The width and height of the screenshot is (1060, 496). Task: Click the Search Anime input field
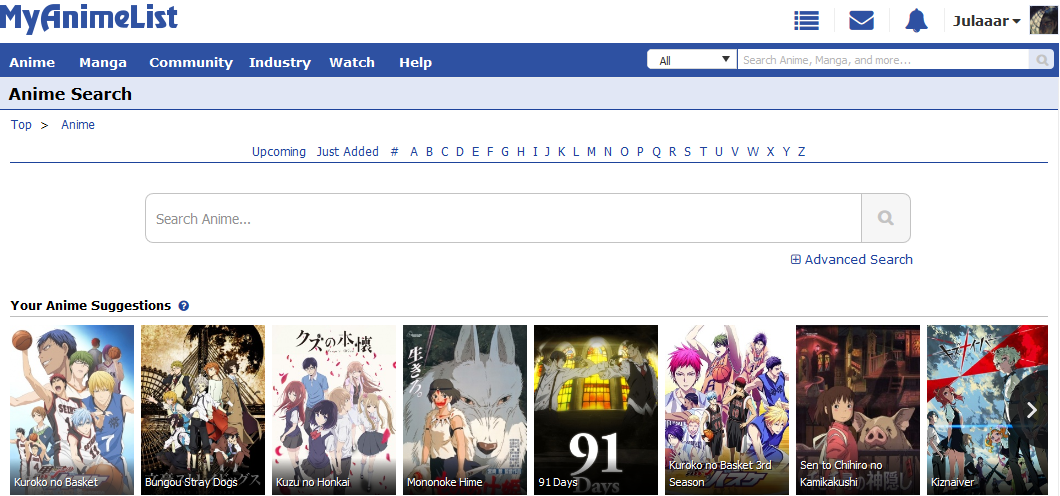pos(503,218)
